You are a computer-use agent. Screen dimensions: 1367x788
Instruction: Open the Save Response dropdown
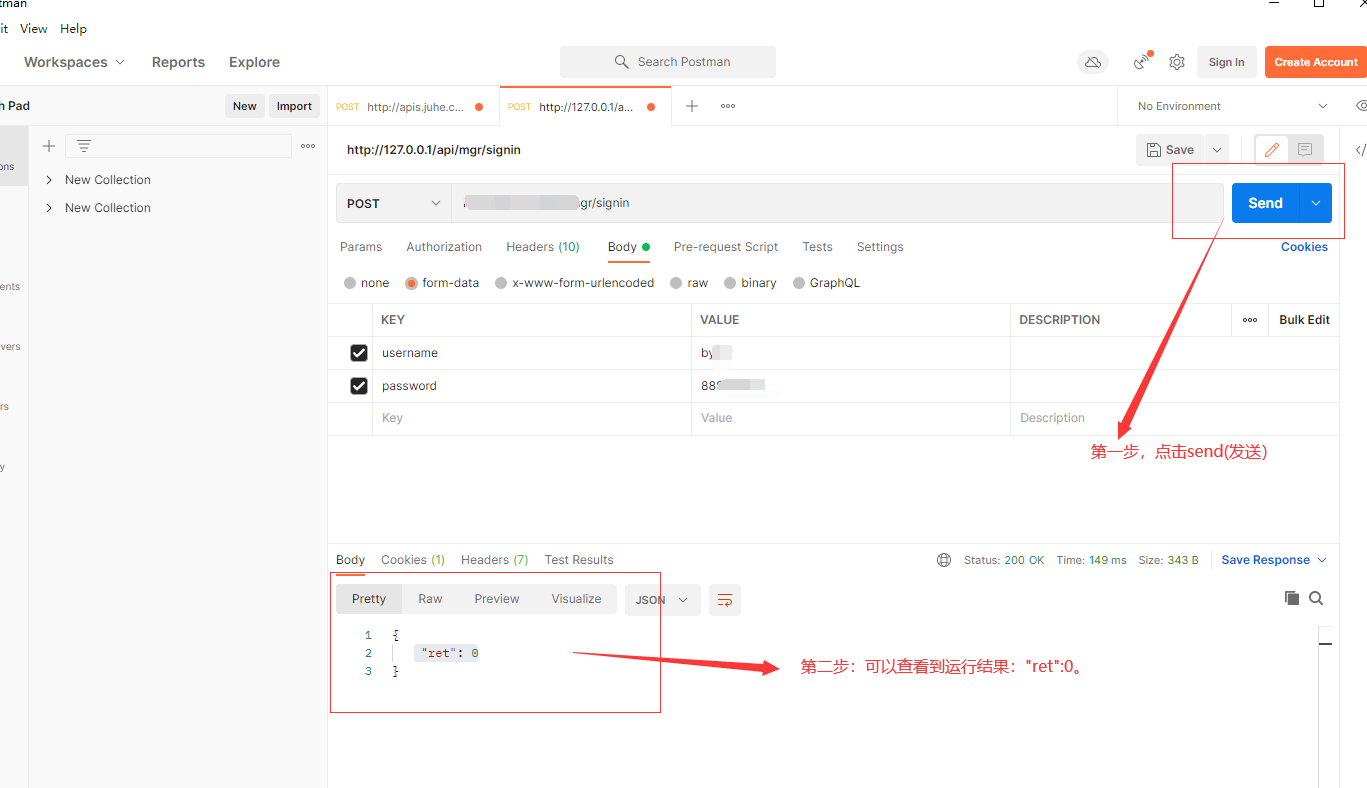tap(1274, 560)
